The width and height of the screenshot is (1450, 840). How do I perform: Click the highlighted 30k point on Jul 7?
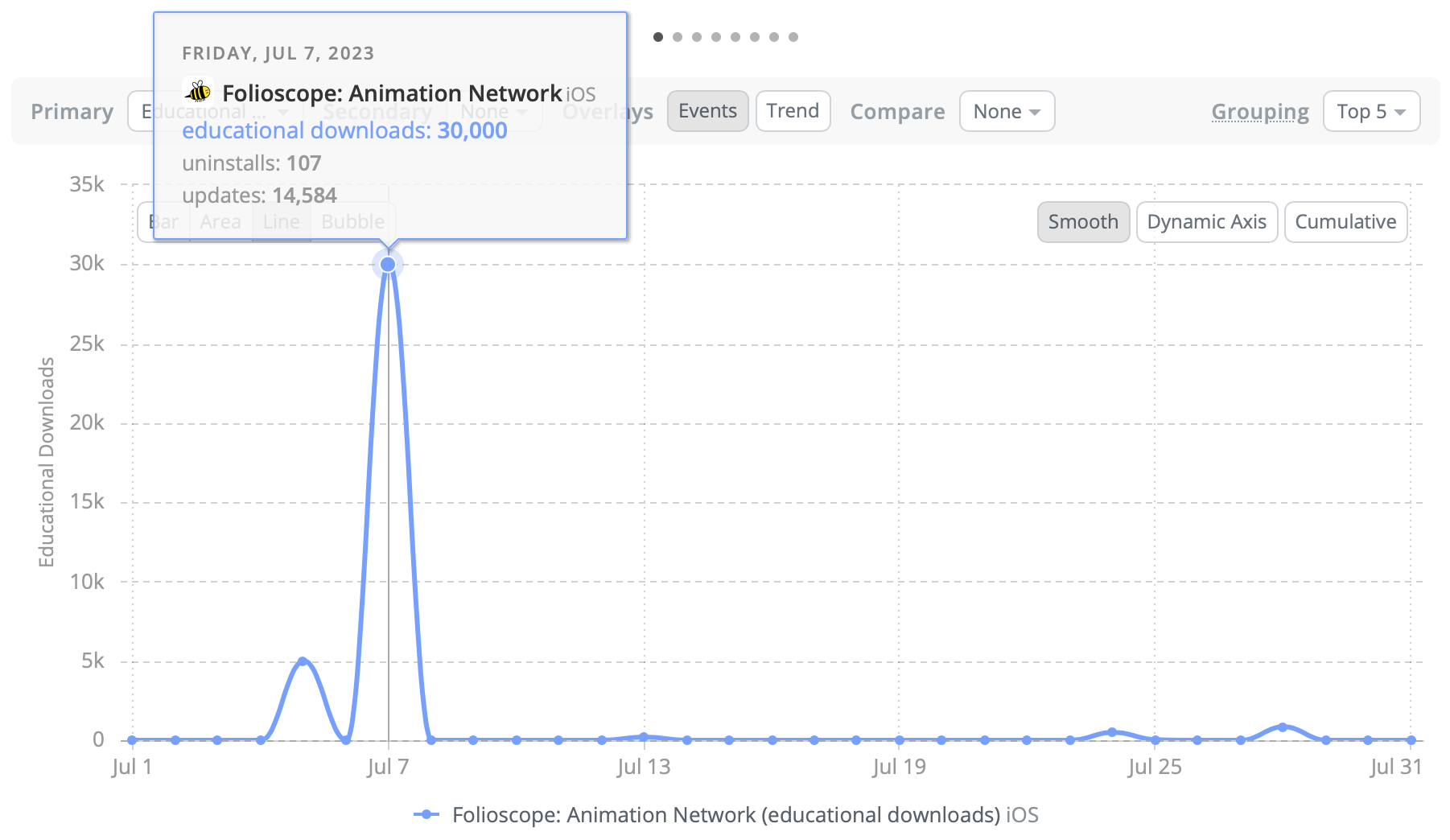pos(388,264)
